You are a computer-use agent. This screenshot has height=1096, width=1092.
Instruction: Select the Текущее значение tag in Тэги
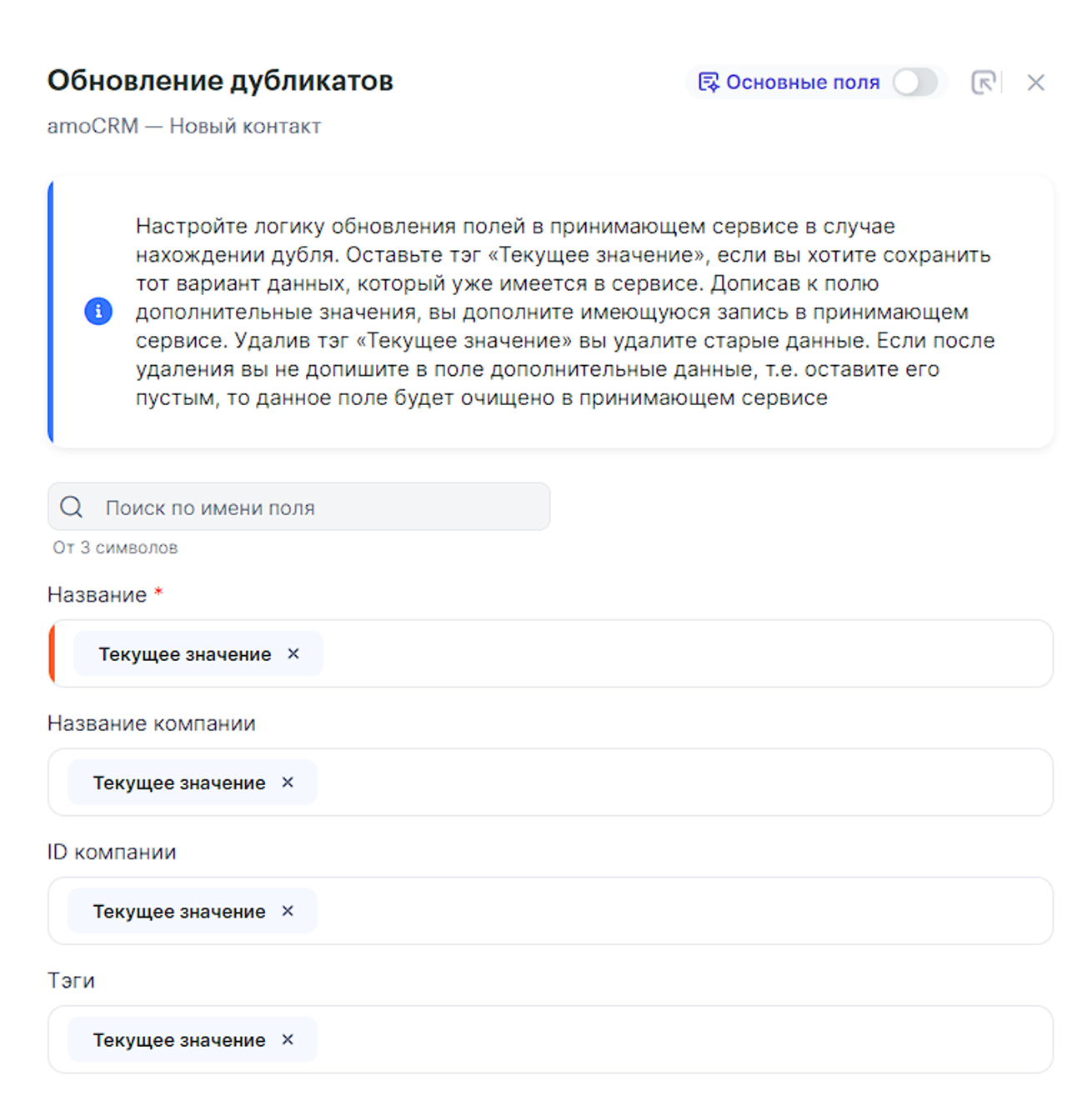pos(178,1040)
